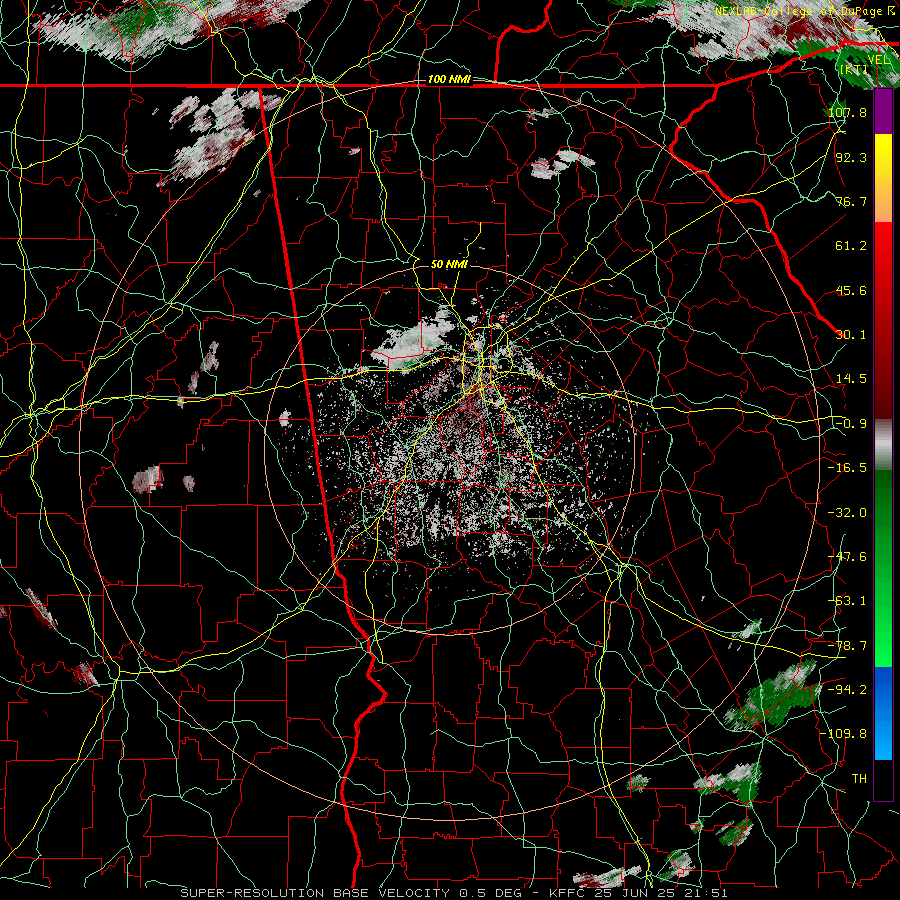The height and width of the screenshot is (900, 900).
Task: Select the -16.5 velocity scale value
Action: 848,468
